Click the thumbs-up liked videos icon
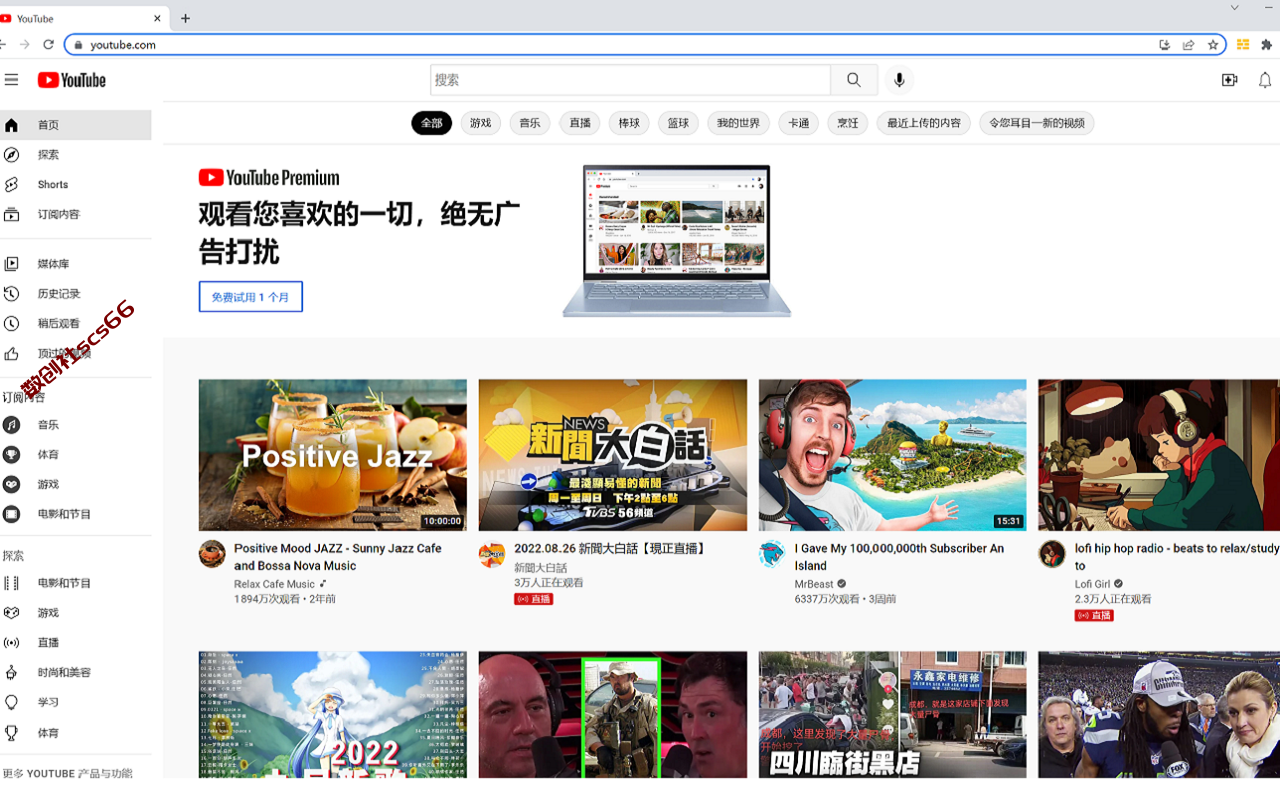The width and height of the screenshot is (1280, 800). coord(11,353)
